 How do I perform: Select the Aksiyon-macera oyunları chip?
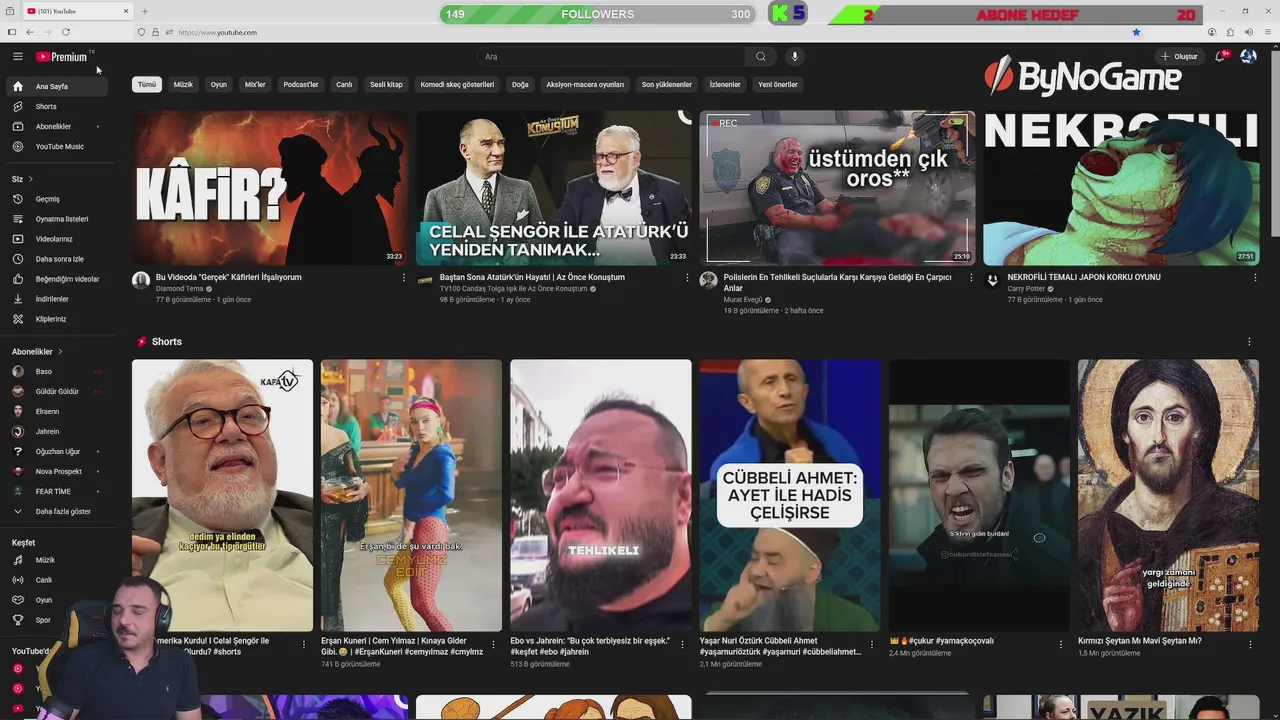click(585, 85)
